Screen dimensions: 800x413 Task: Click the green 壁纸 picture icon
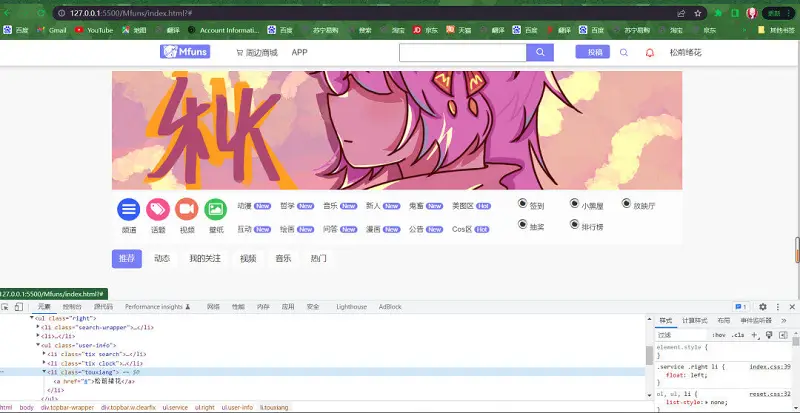coord(216,209)
